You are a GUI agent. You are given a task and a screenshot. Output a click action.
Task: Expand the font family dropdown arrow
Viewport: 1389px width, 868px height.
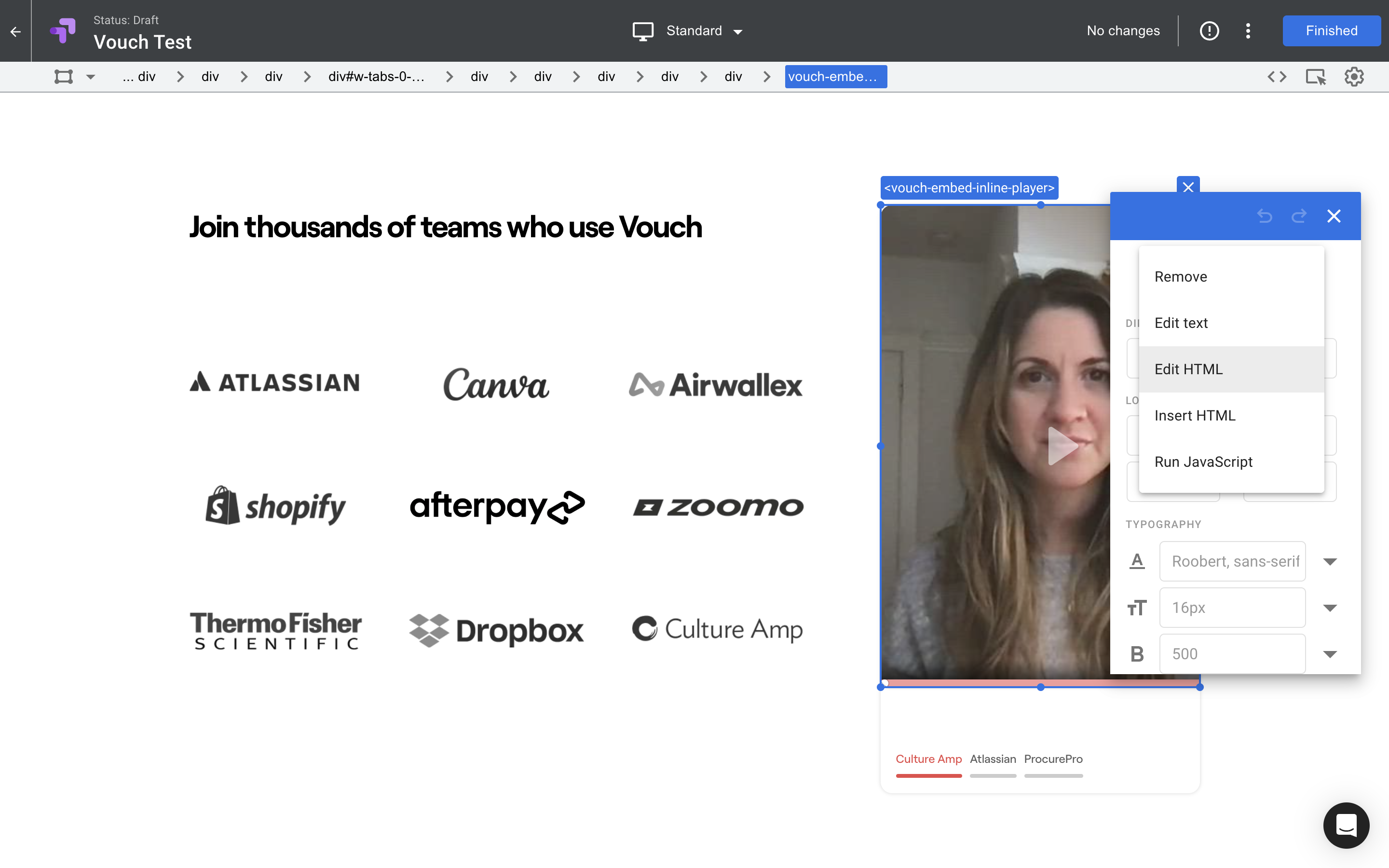click(x=1330, y=561)
